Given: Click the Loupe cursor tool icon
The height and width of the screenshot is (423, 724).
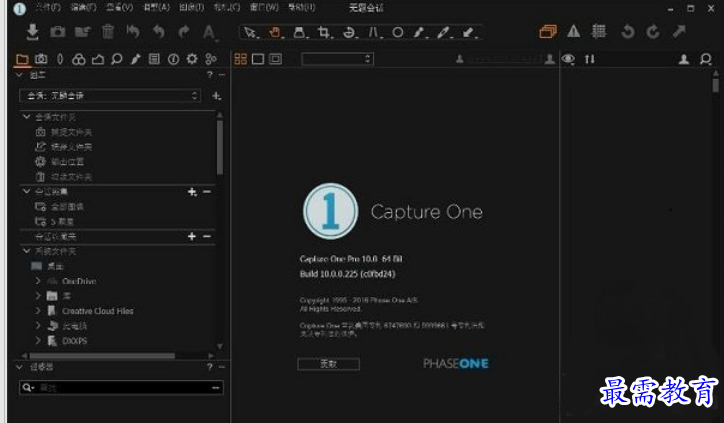Looking at the screenshot, I should tap(300, 32).
